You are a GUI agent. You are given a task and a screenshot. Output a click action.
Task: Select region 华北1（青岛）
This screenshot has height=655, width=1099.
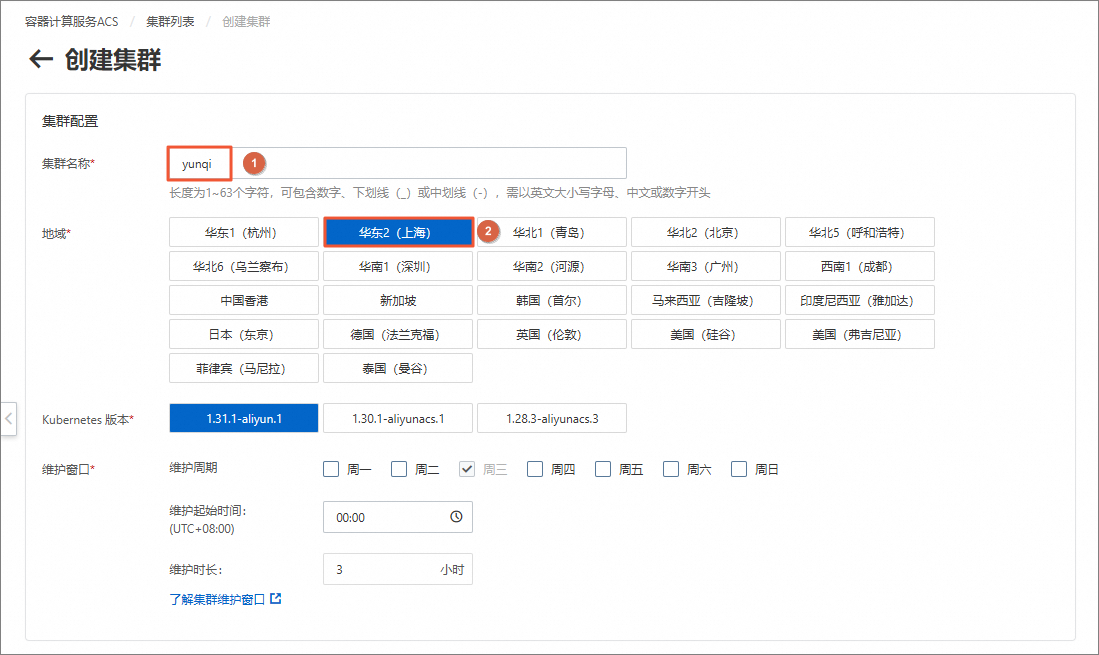(x=552, y=233)
